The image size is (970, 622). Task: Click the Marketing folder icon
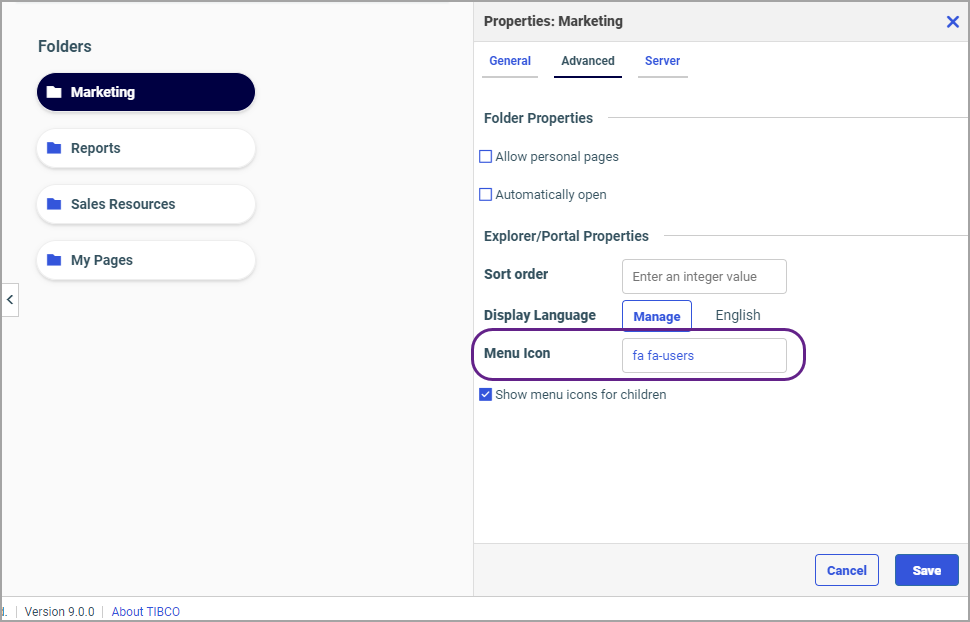[54, 92]
